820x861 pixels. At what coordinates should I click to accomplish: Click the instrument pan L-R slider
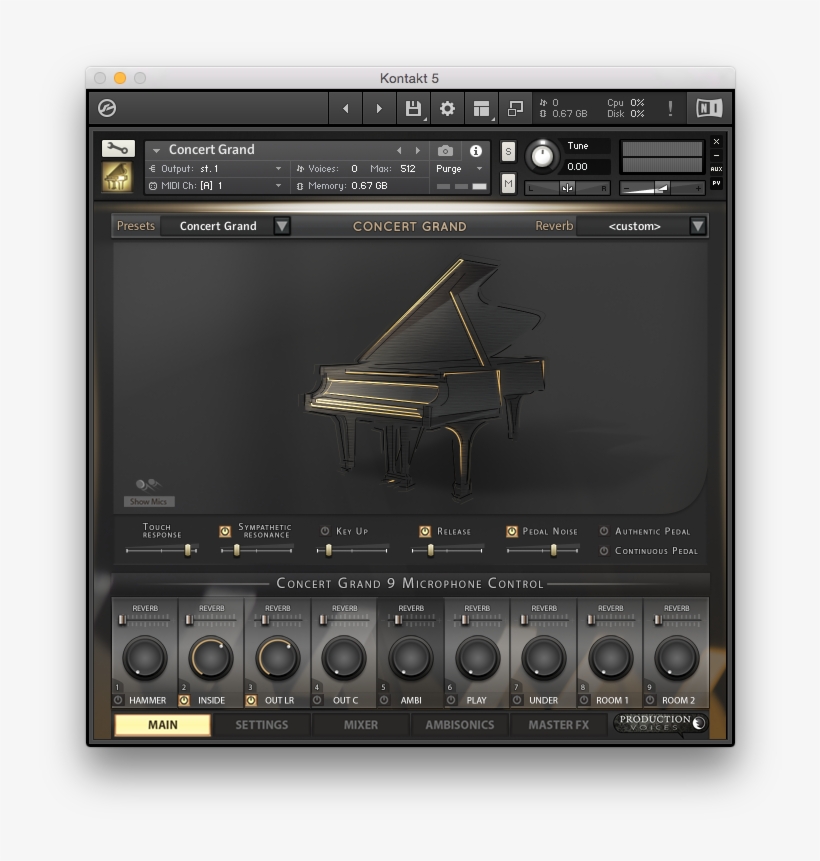(567, 188)
